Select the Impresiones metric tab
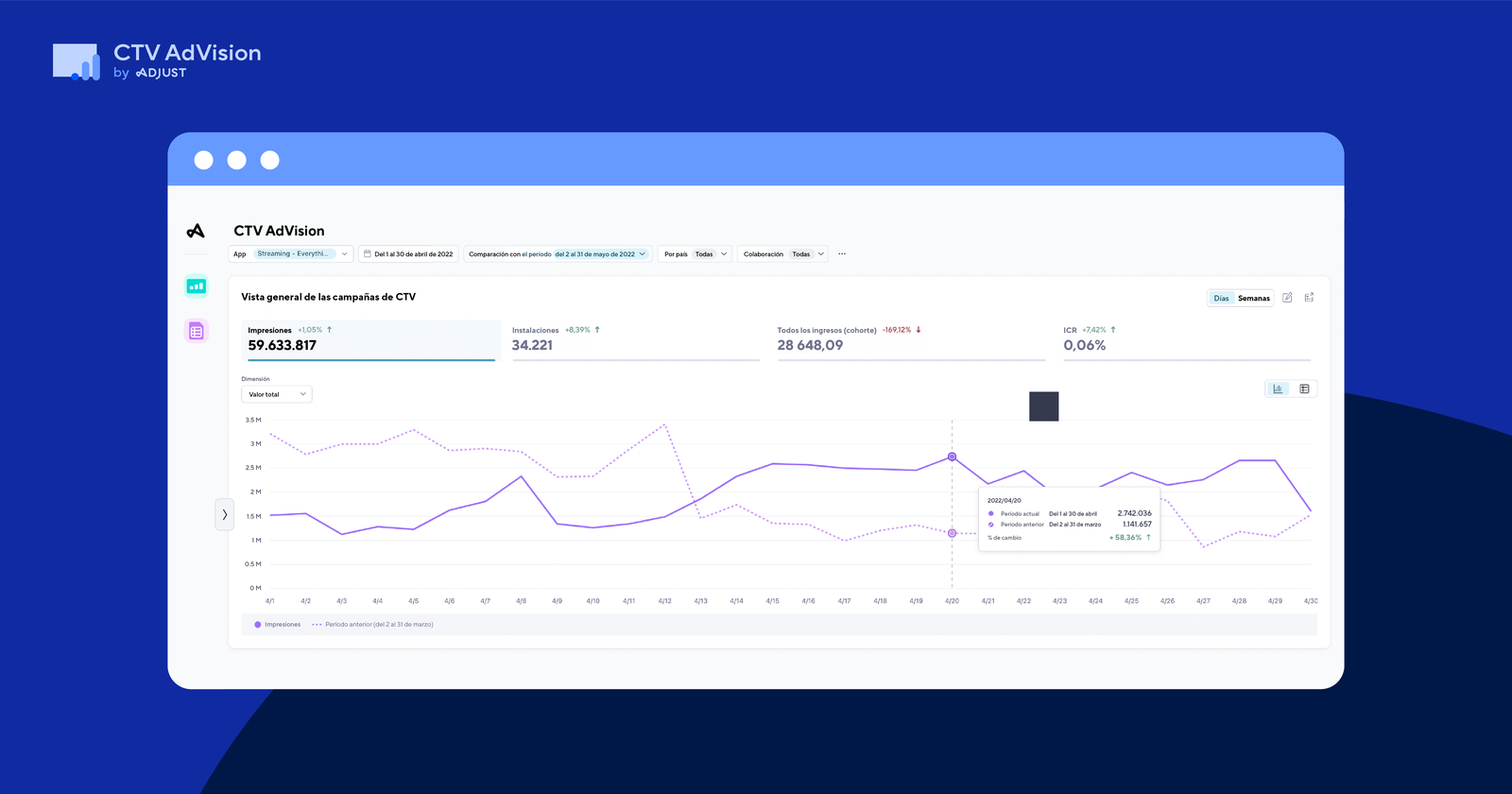This screenshot has height=794, width=1512. tap(370, 340)
